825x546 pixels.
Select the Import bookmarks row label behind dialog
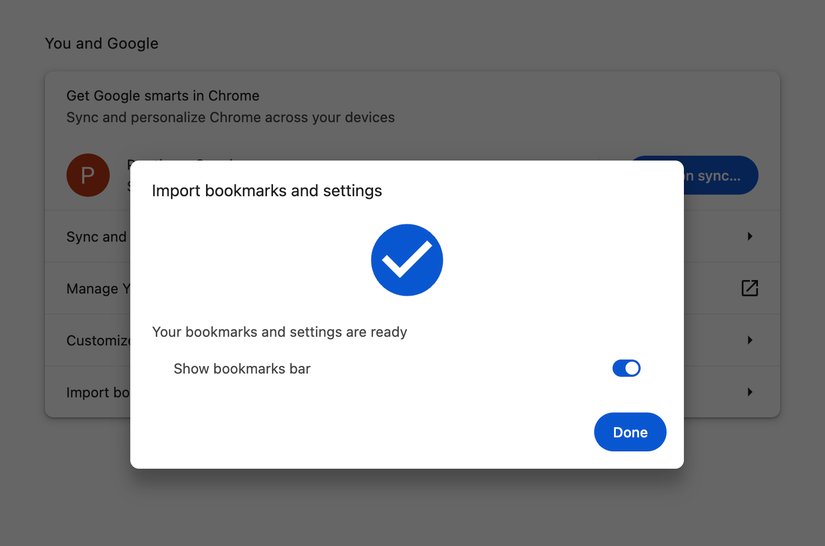98,392
